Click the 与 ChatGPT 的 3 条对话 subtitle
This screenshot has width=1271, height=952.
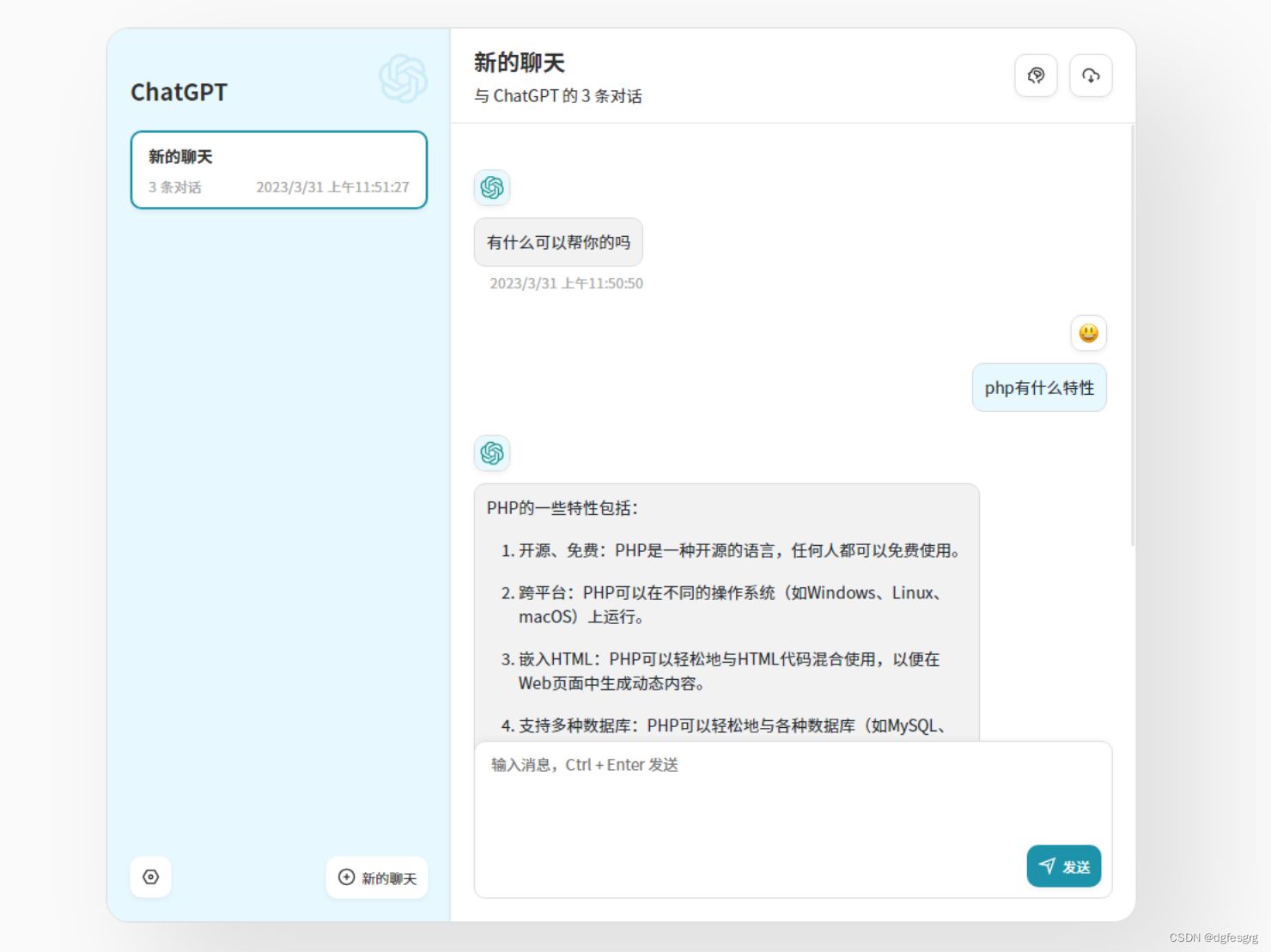click(x=558, y=96)
